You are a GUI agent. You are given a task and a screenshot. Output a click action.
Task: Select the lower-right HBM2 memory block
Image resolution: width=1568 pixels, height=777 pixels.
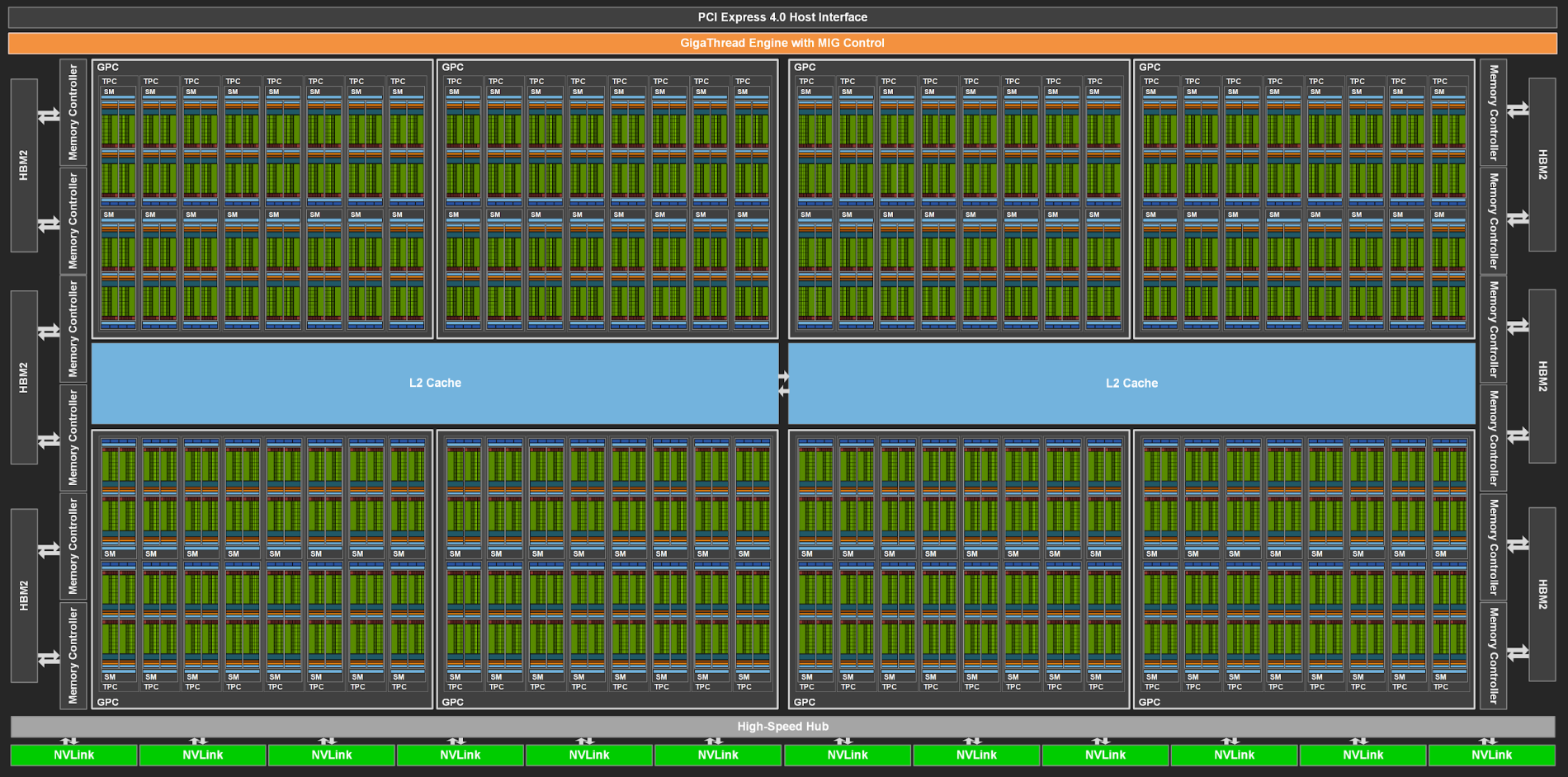1542,595
